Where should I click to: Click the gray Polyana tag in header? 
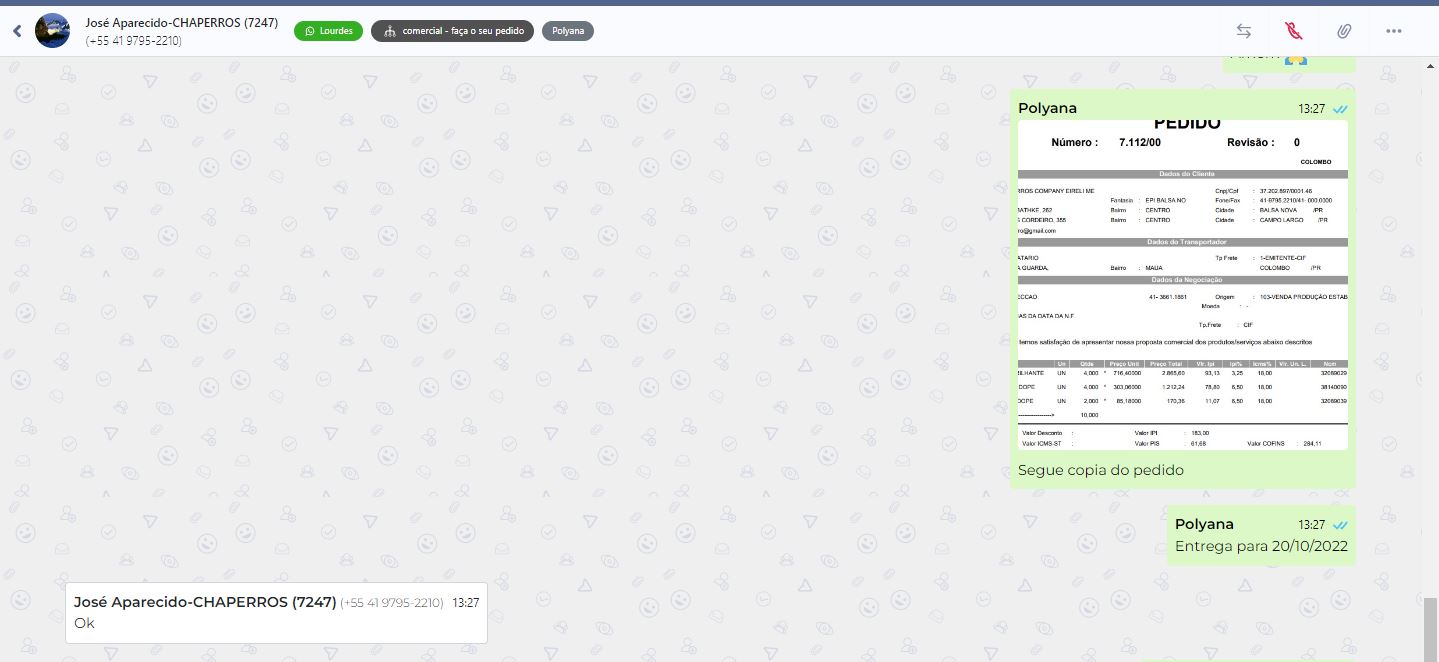tap(568, 31)
